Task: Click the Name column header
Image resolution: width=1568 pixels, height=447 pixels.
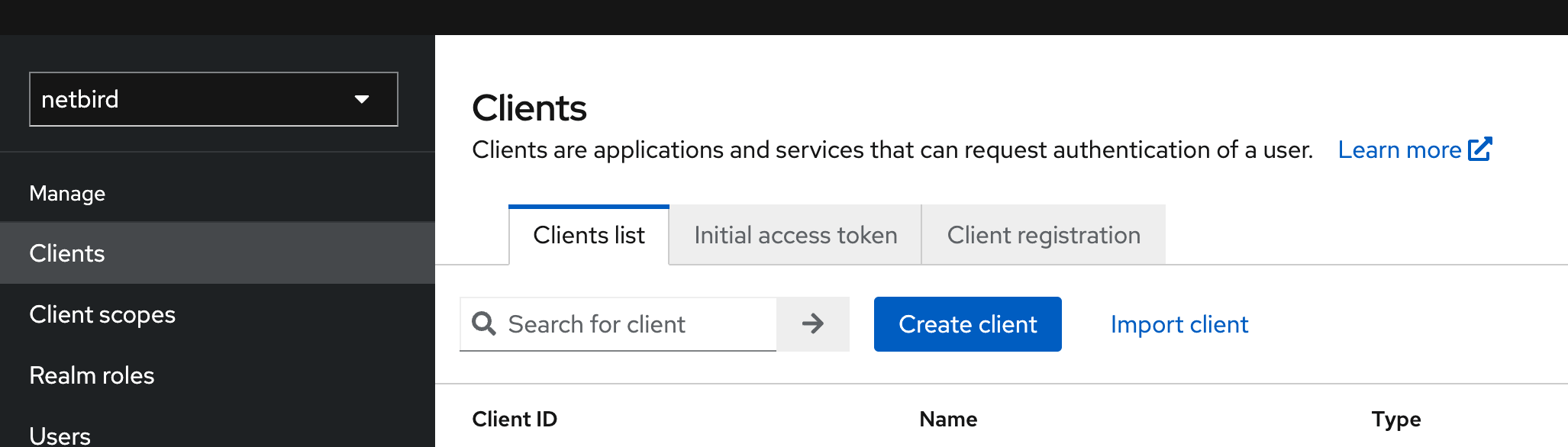Action: [948, 419]
